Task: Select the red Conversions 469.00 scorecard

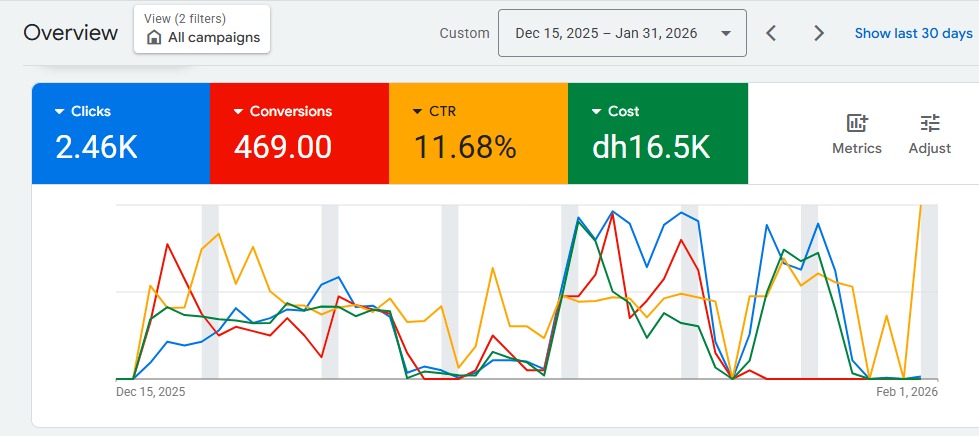Action: click(x=300, y=134)
